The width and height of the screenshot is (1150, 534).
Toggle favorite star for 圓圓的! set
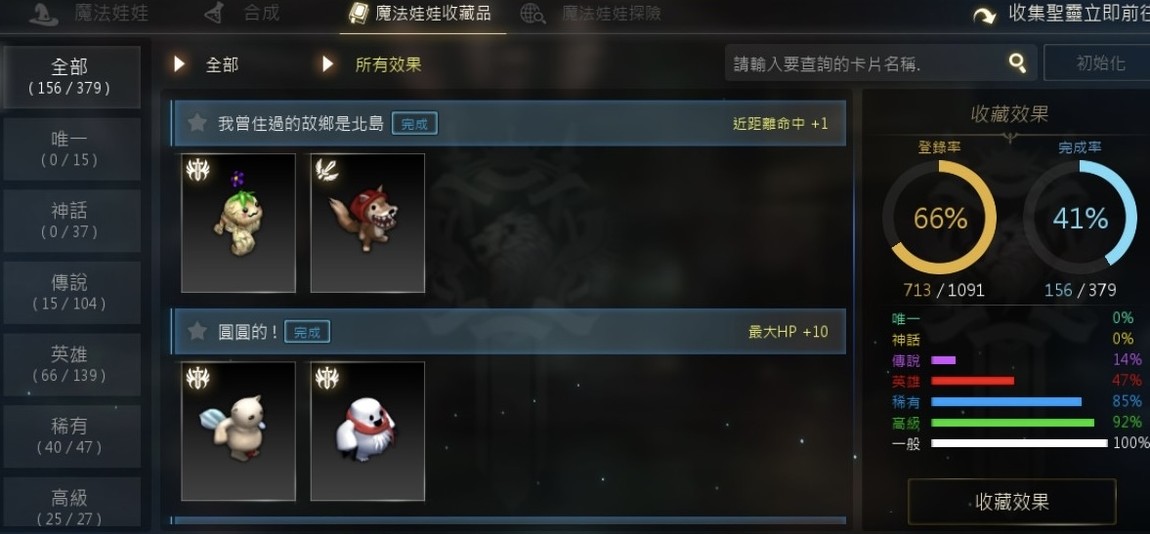click(197, 331)
